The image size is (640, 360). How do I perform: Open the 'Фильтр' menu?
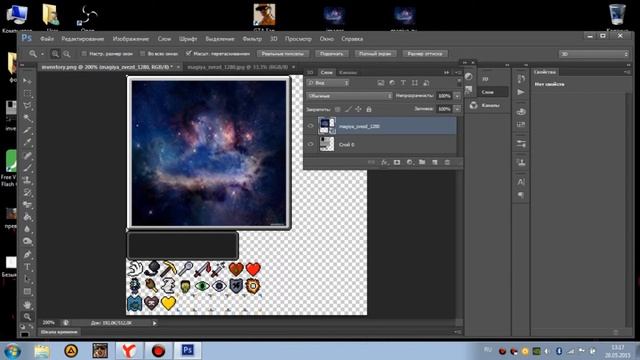pyautogui.click(x=252, y=39)
